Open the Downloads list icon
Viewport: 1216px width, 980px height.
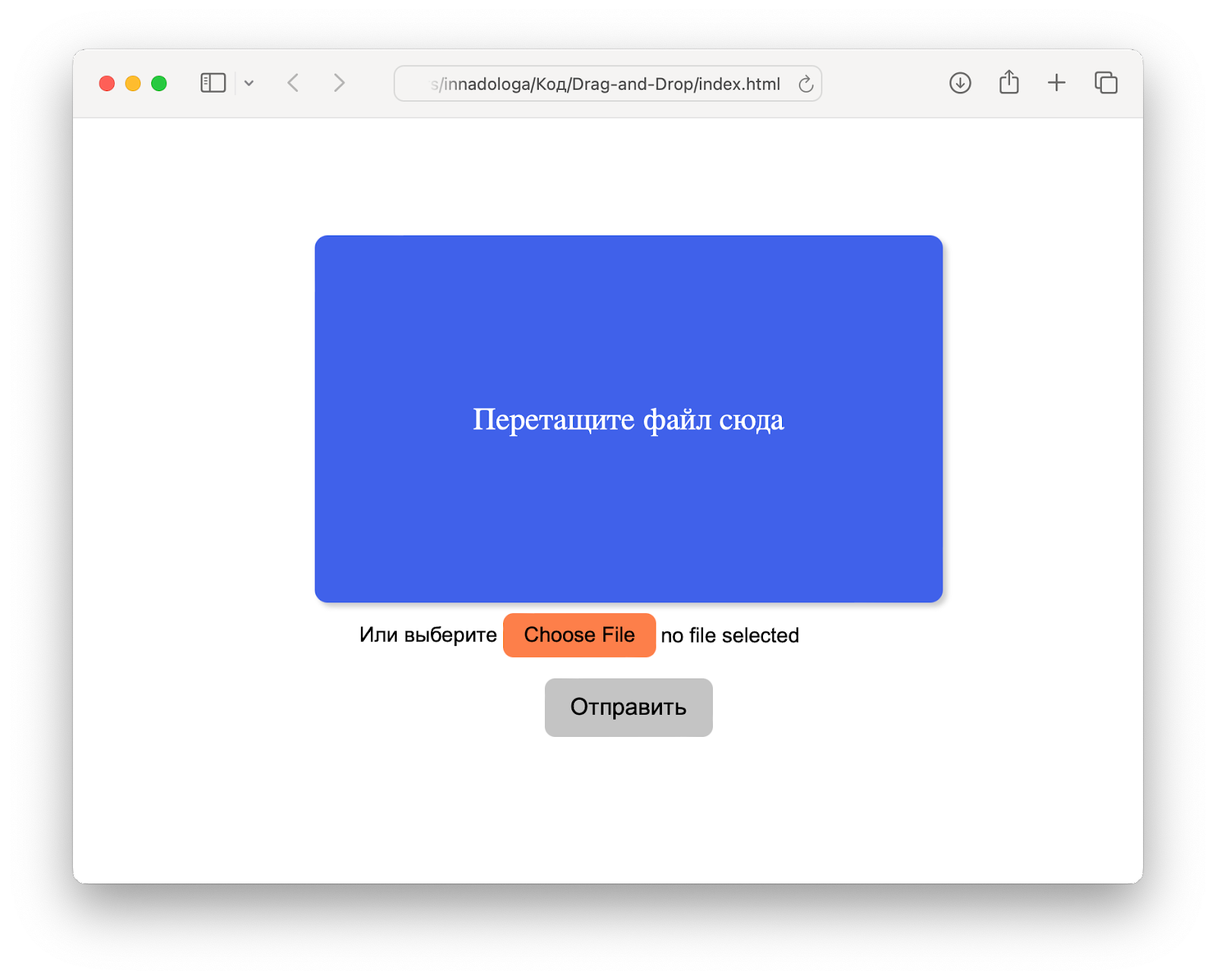960,83
